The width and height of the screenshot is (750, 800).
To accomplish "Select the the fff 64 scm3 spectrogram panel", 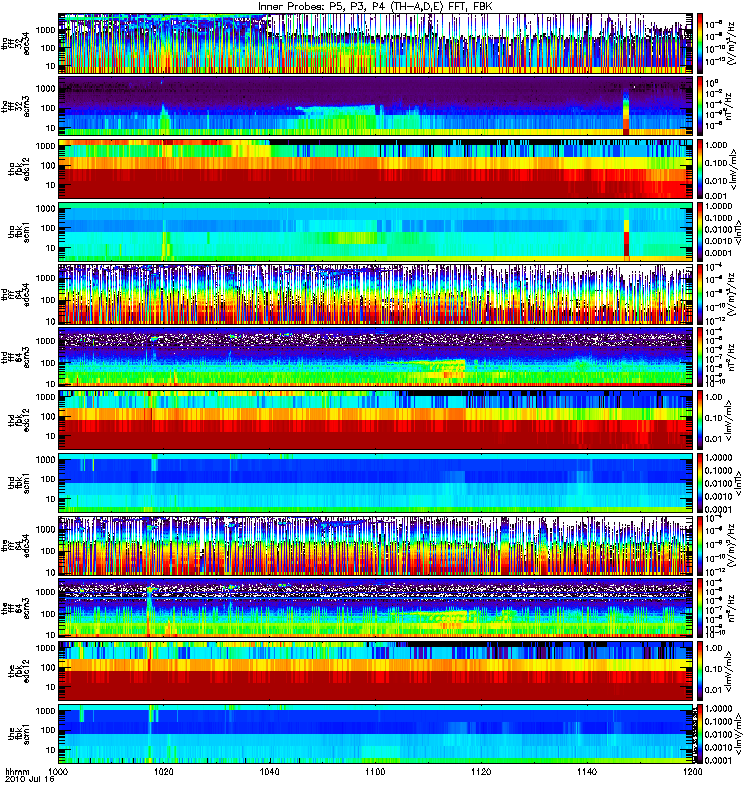I will coord(376,608).
